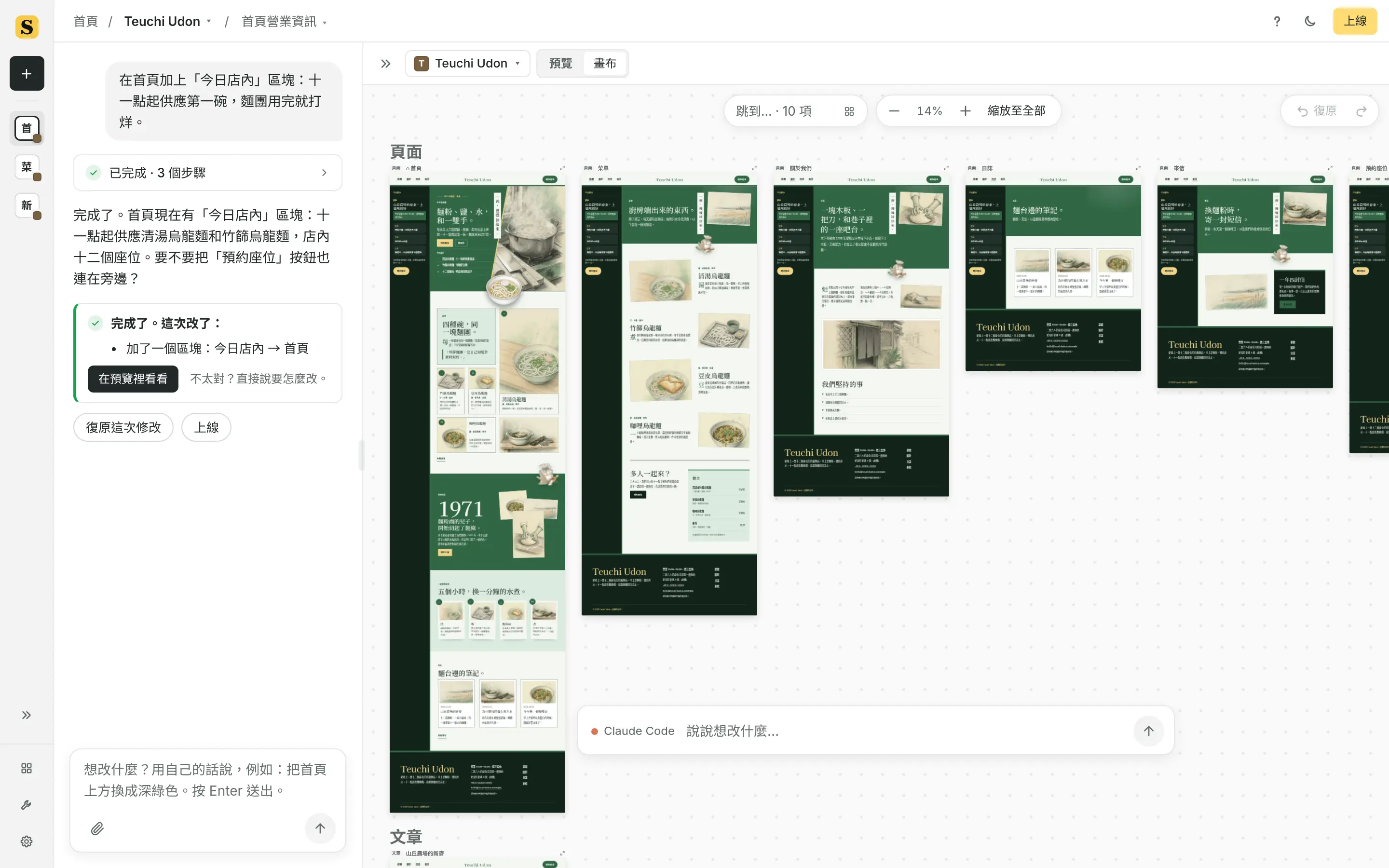
Task: Open Teuchi Udon breadcrumb dropdown
Action: click(168, 21)
